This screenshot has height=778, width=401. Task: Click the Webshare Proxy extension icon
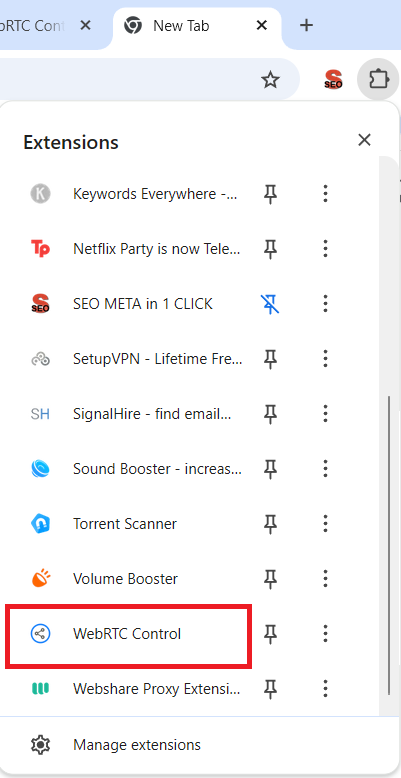click(40, 689)
